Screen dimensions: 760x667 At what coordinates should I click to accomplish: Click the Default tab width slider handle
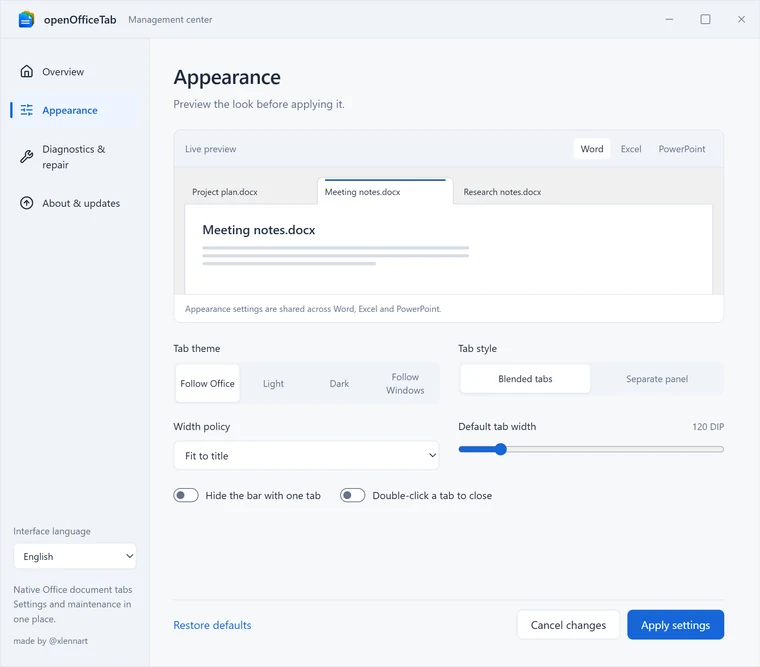pos(501,449)
